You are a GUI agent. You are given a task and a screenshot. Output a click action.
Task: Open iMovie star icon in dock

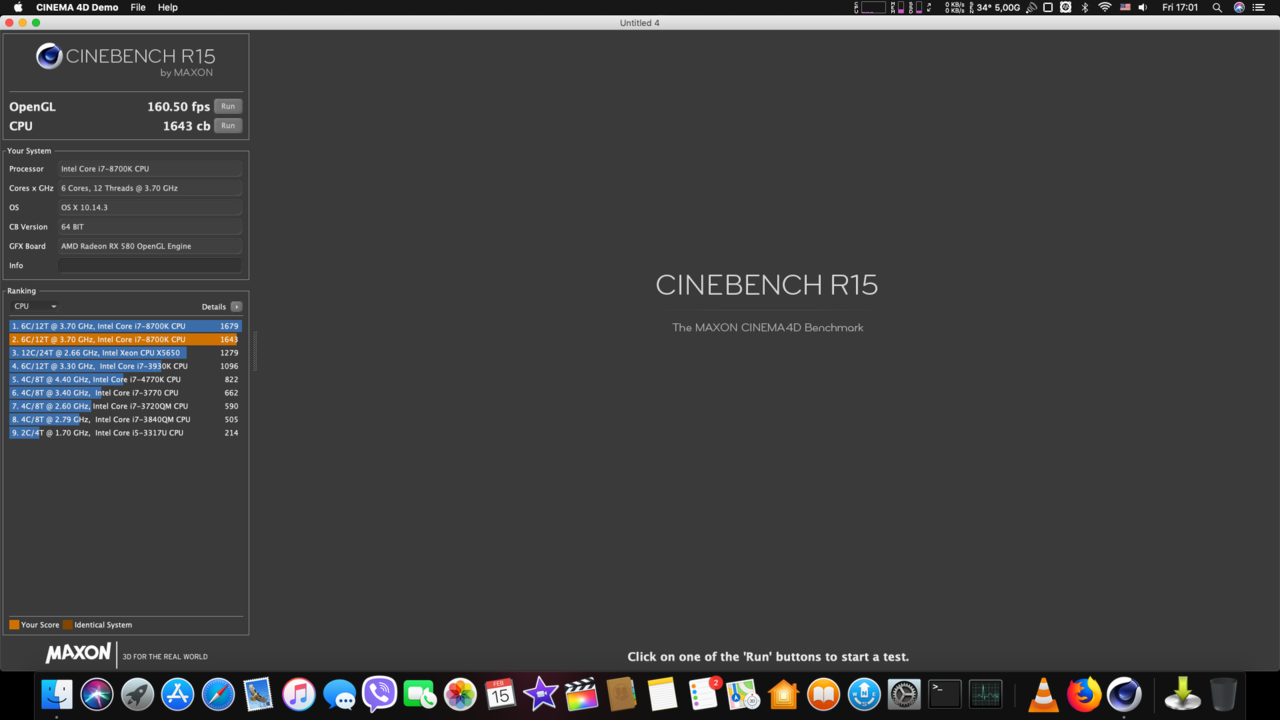[x=541, y=694]
